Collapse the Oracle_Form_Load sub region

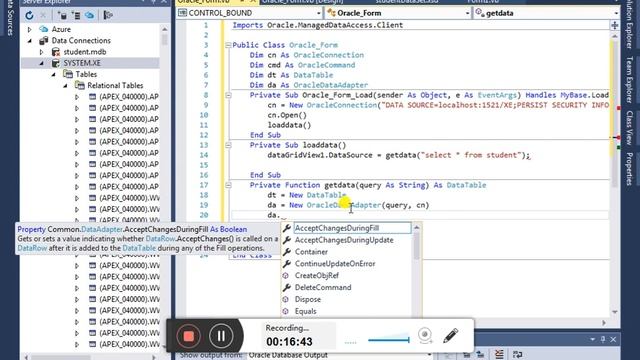[228, 95]
